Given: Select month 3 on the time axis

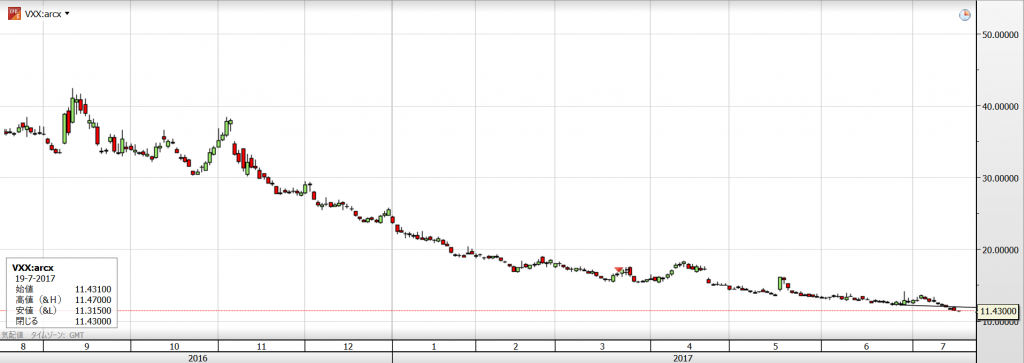Looking at the screenshot, I should coord(602,346).
